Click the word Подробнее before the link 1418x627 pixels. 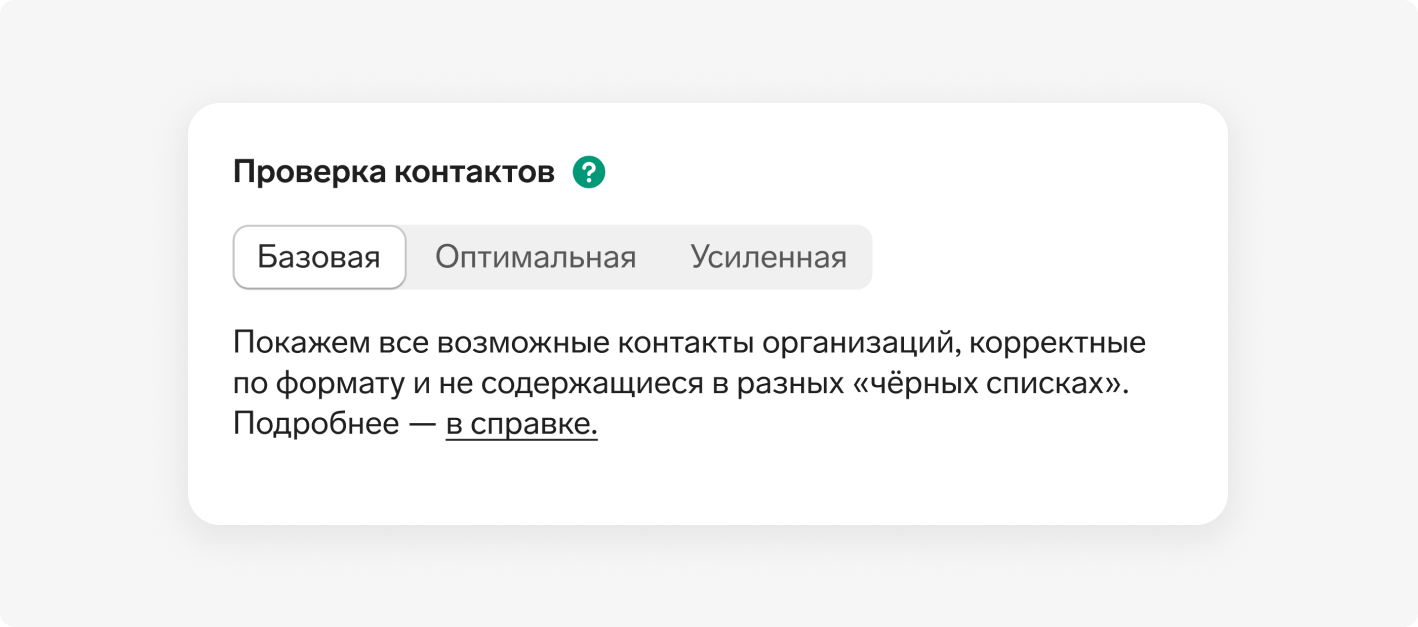[x=316, y=424]
